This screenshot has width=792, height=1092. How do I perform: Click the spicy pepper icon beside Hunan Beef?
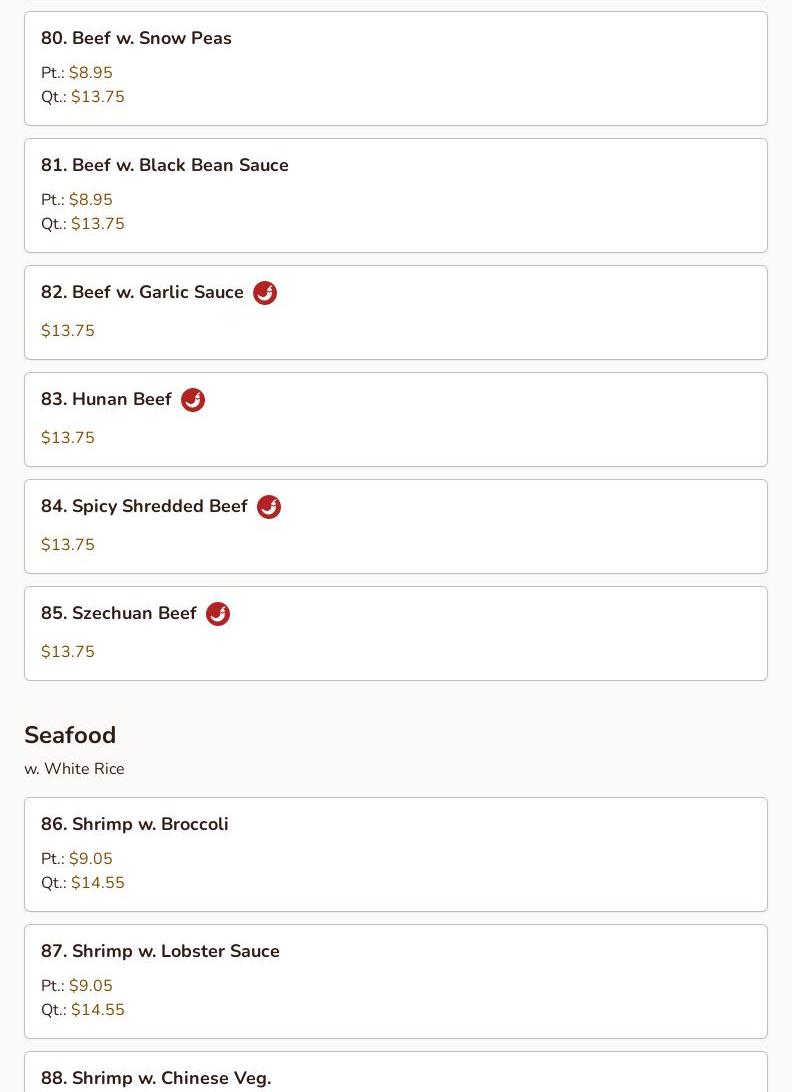(x=193, y=400)
